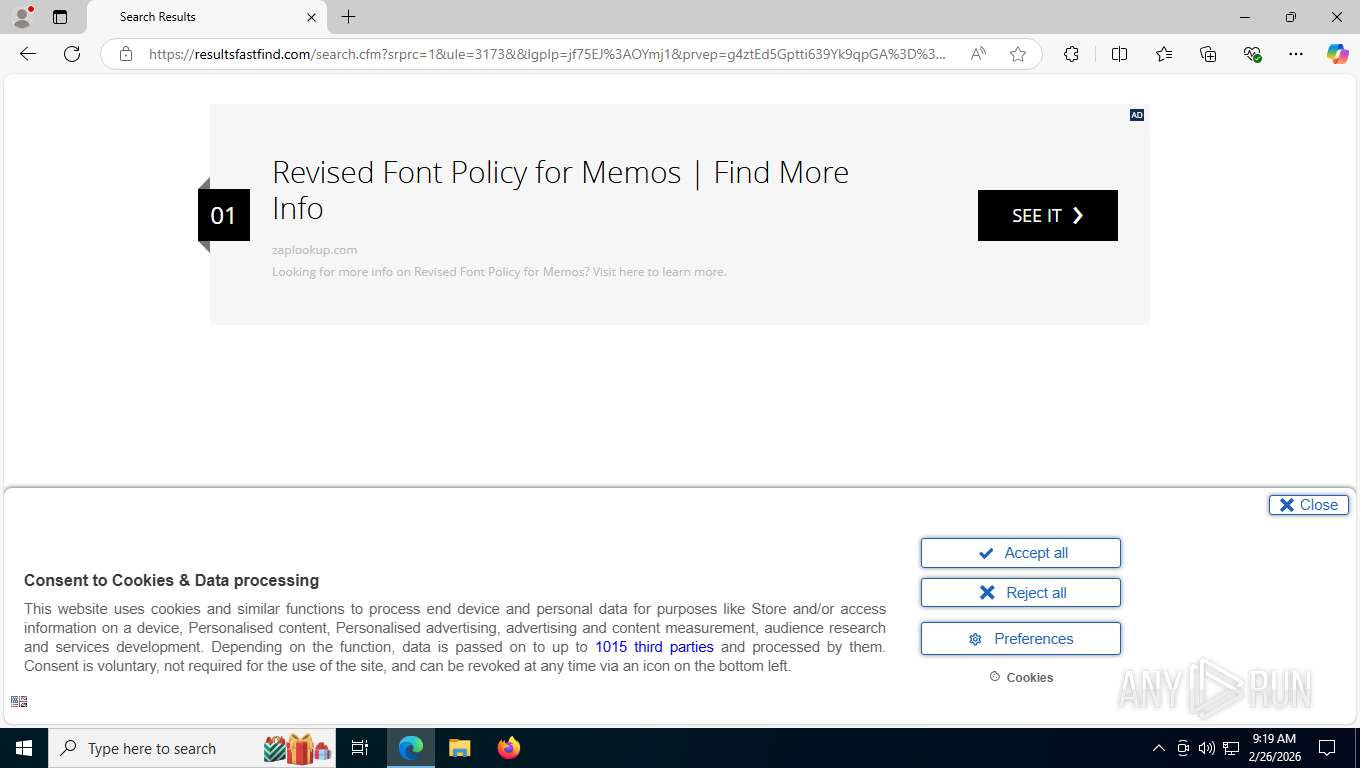1360x768 pixels.
Task: Click the browser back arrow
Action: 28,54
